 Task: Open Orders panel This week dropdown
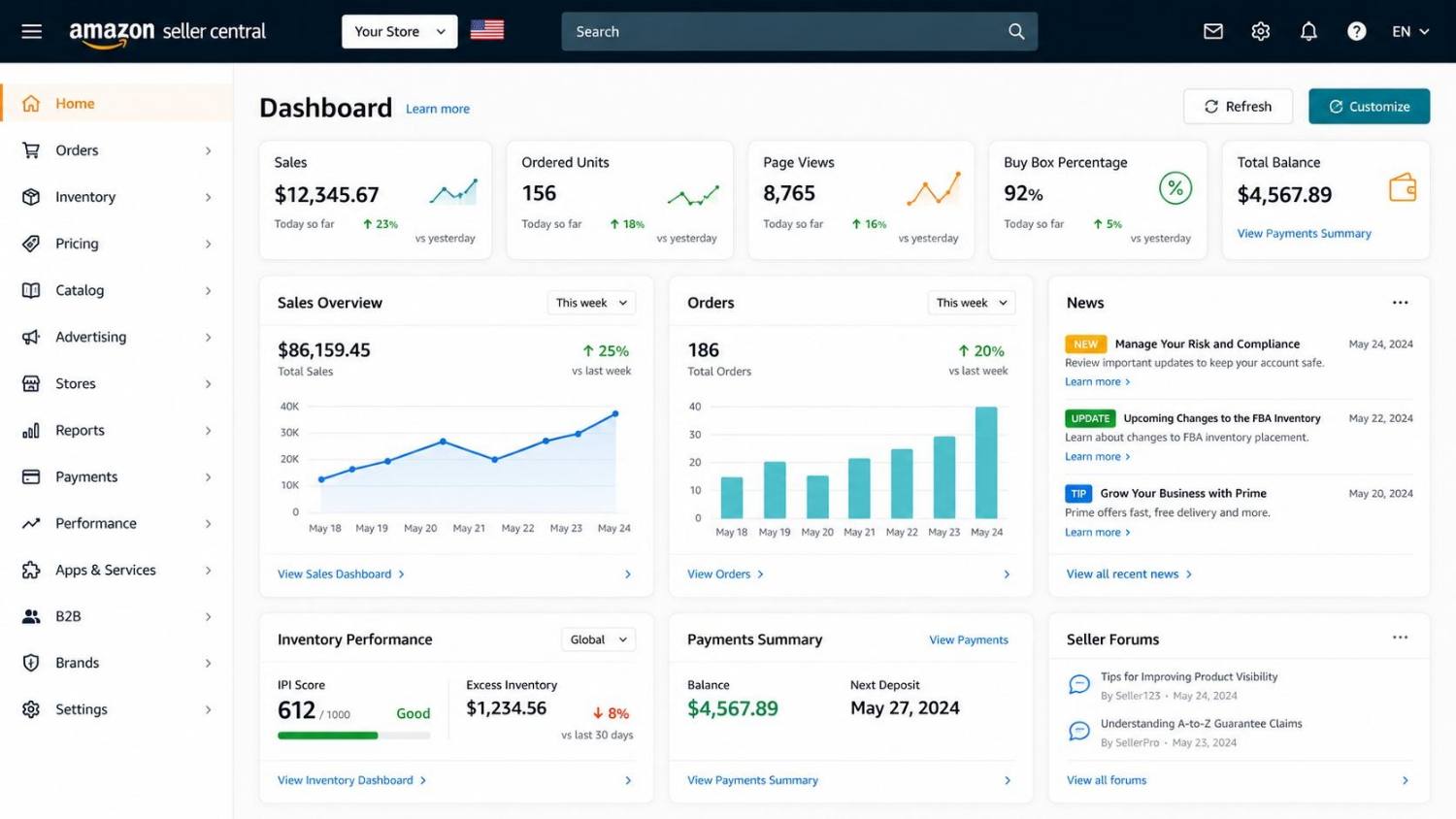[972, 303]
